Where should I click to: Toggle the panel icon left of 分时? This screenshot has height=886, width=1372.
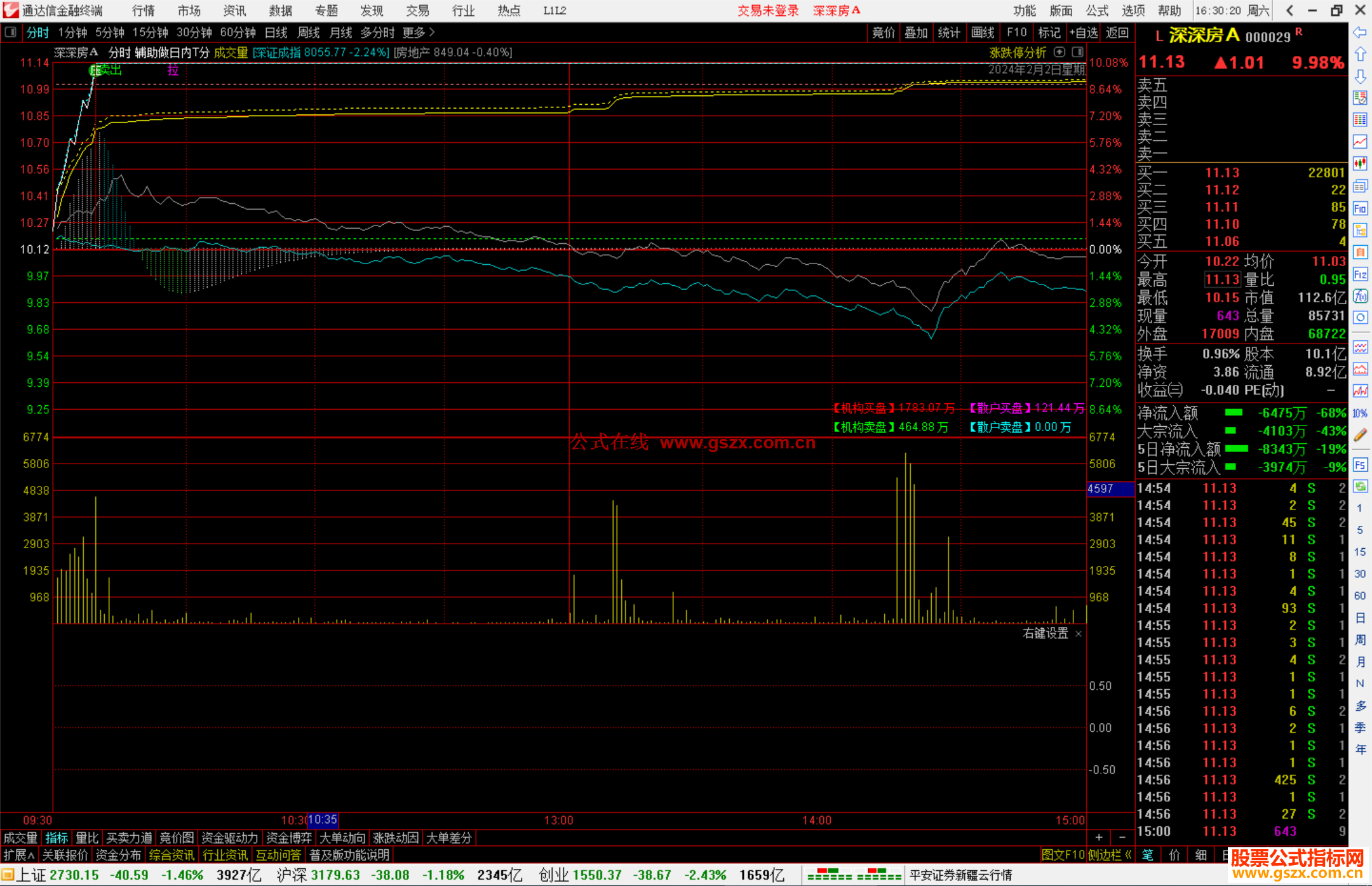click(10, 32)
